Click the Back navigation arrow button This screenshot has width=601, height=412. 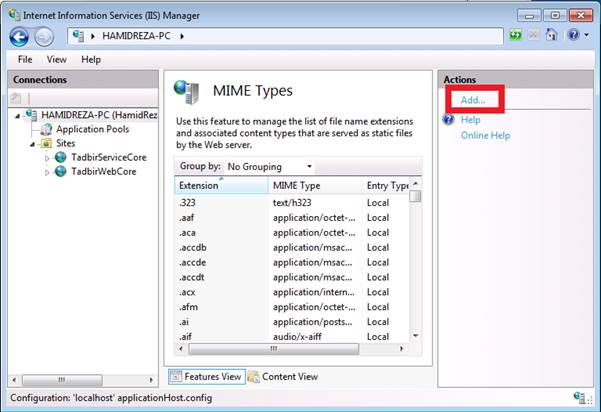[19, 37]
